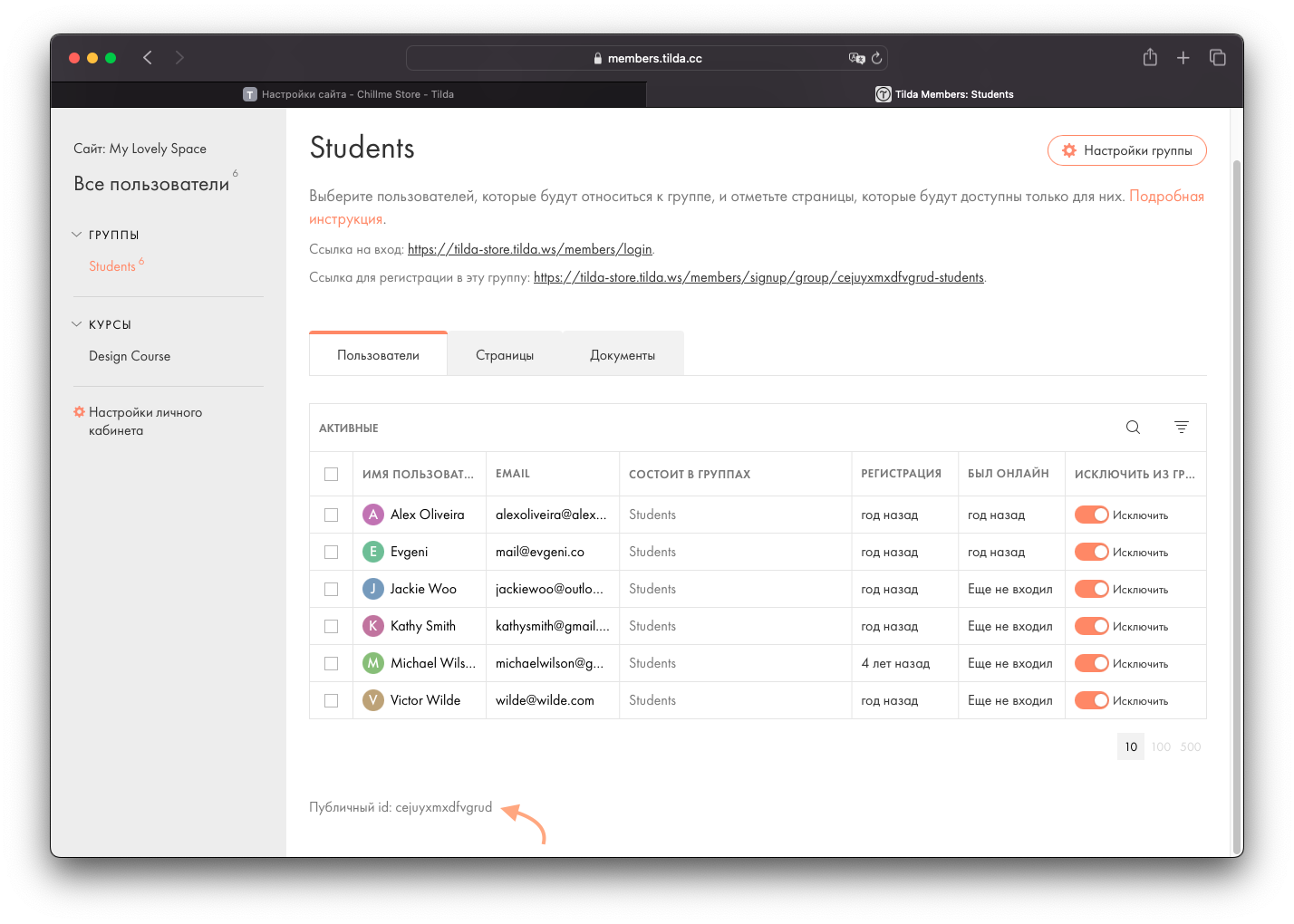Tick the select-all checkbox in table header
1294x924 pixels.
[x=332, y=474]
